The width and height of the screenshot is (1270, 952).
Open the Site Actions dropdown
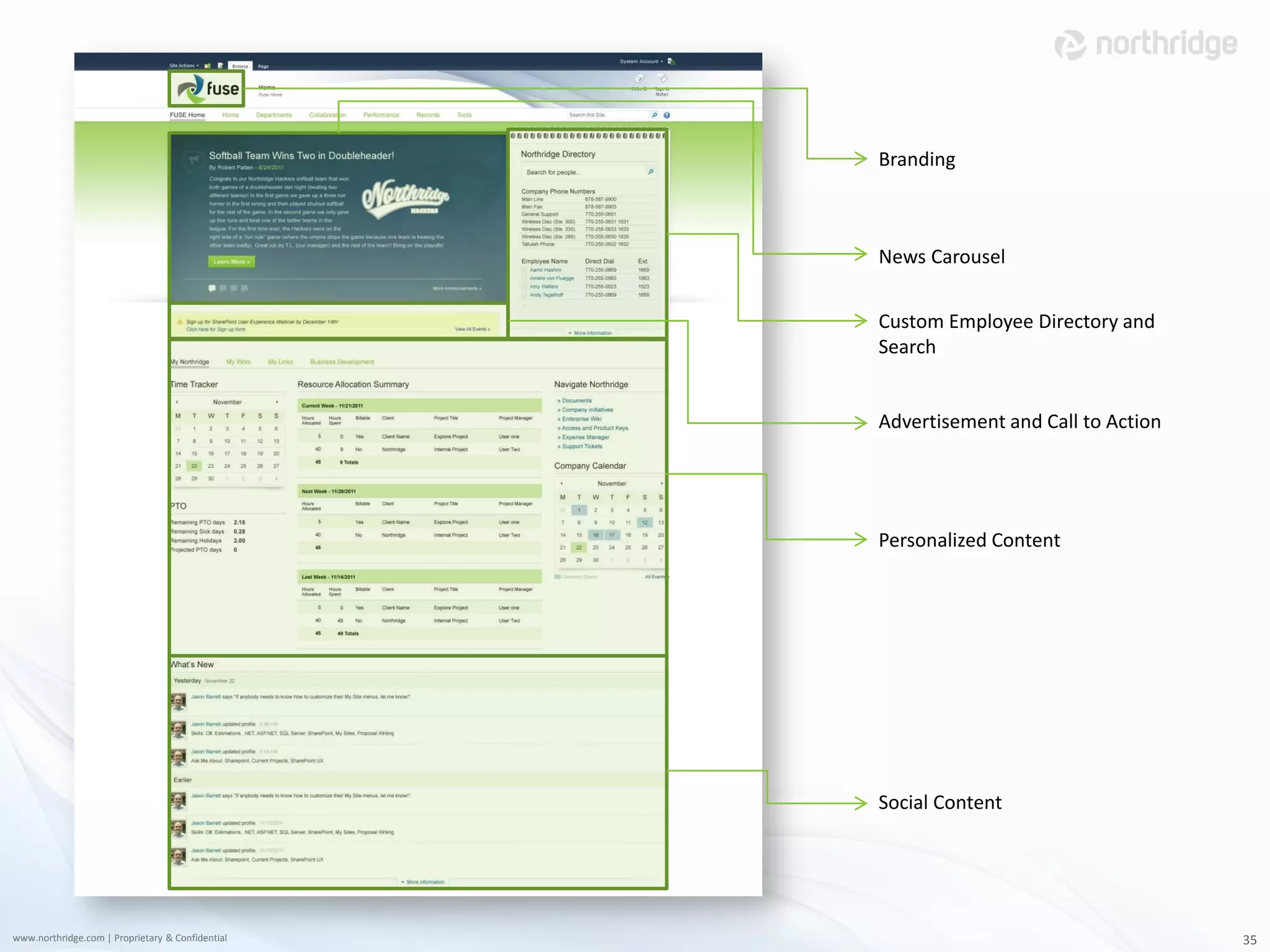[184, 65]
